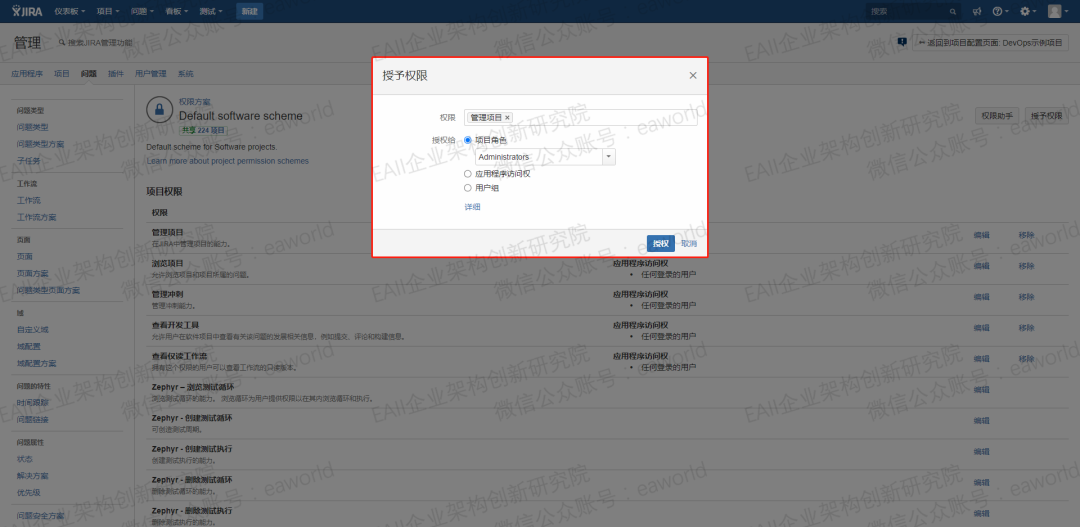
Task: Click 编辑 in the 管理冲刺 row
Action: pyautogui.click(x=982, y=297)
